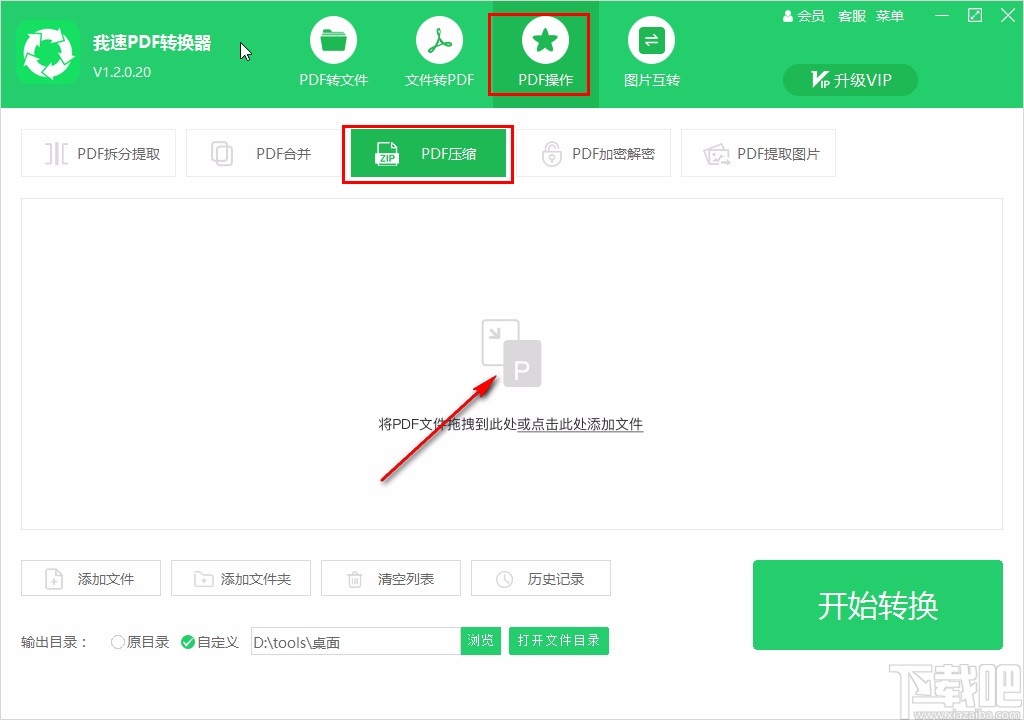The width and height of the screenshot is (1024, 720).
Task: Select the 原目录 radio option
Action: (x=140, y=642)
